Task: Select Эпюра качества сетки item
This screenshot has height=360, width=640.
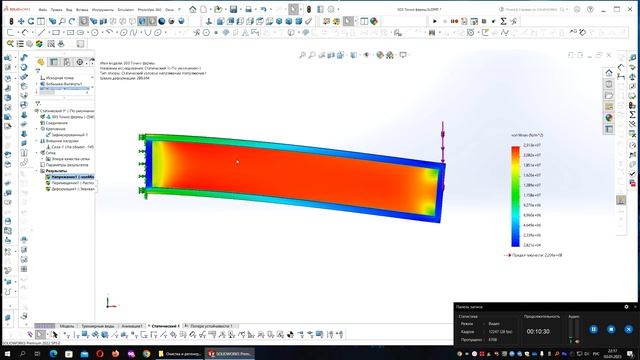Action: pyautogui.click(x=68, y=159)
